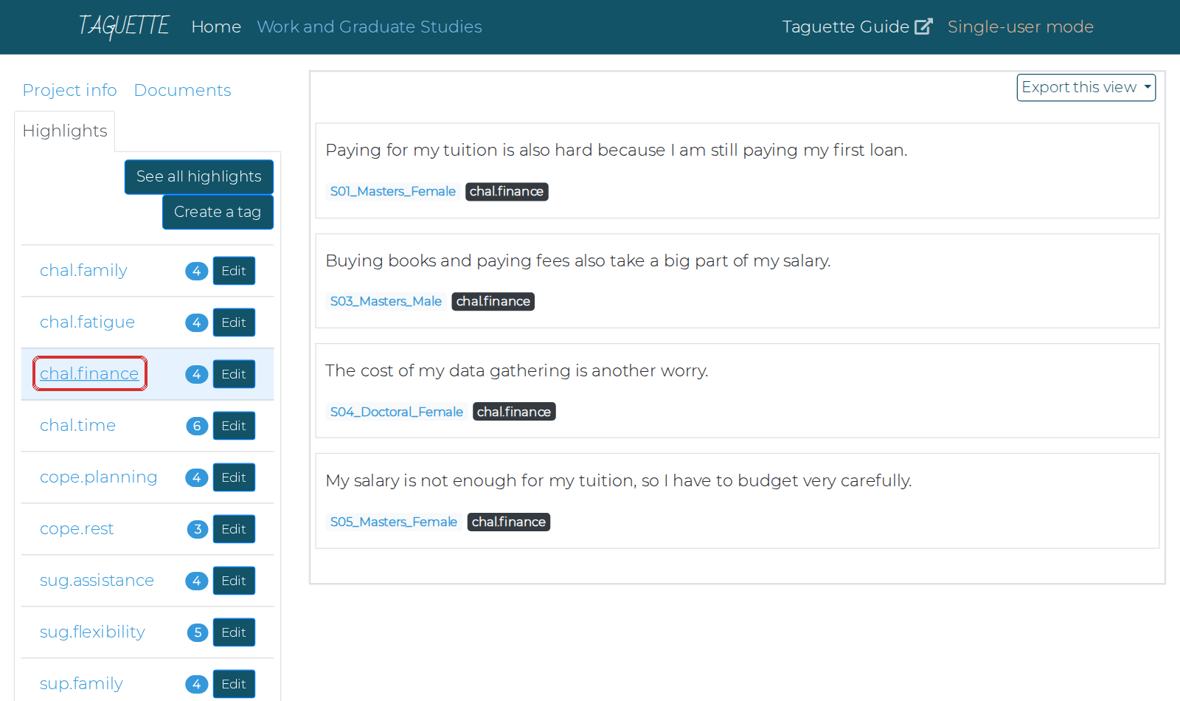Open document S05_Masters_Female

tap(394, 522)
